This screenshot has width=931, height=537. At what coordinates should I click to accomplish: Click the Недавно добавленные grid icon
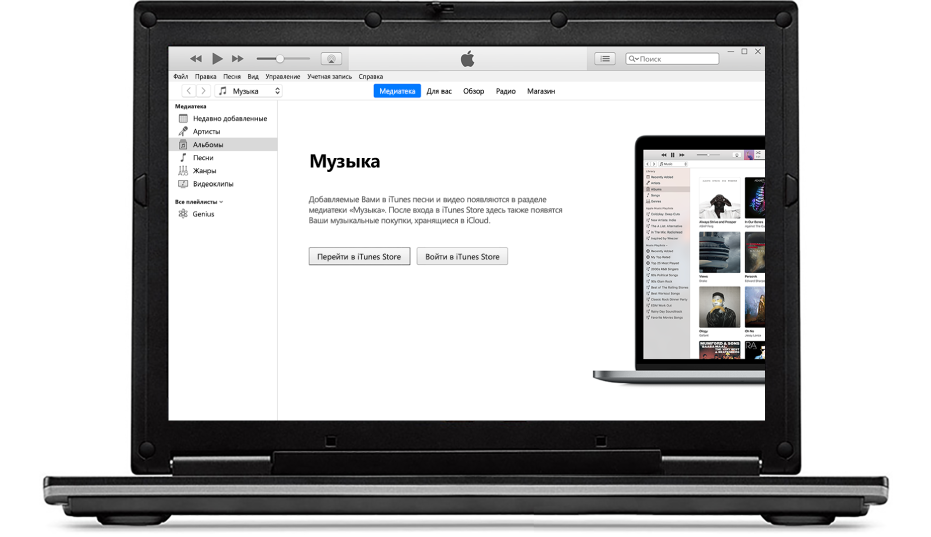tap(183, 118)
